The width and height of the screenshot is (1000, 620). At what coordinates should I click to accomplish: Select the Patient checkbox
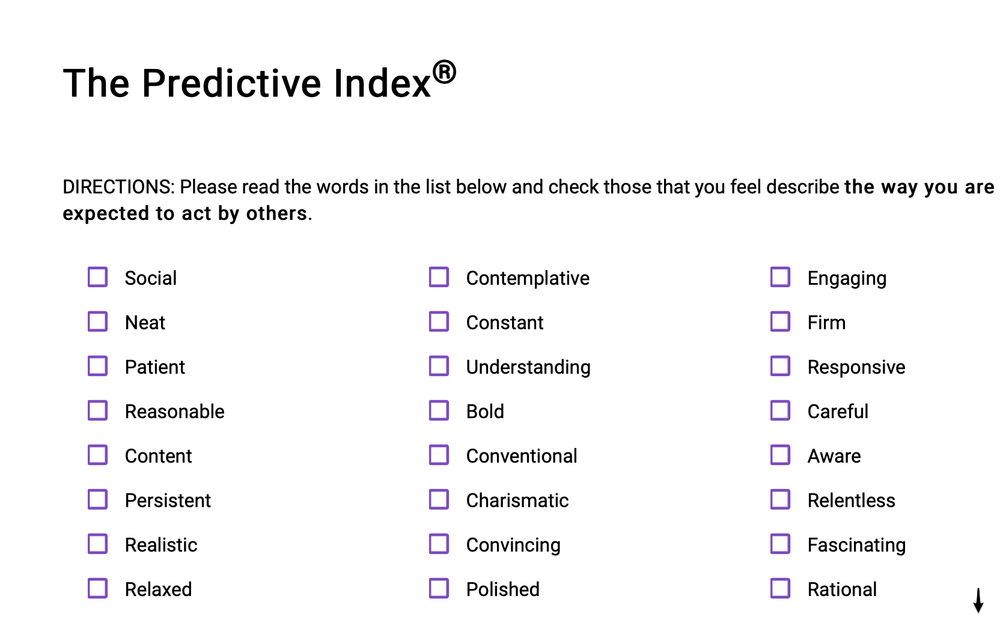coord(97,366)
